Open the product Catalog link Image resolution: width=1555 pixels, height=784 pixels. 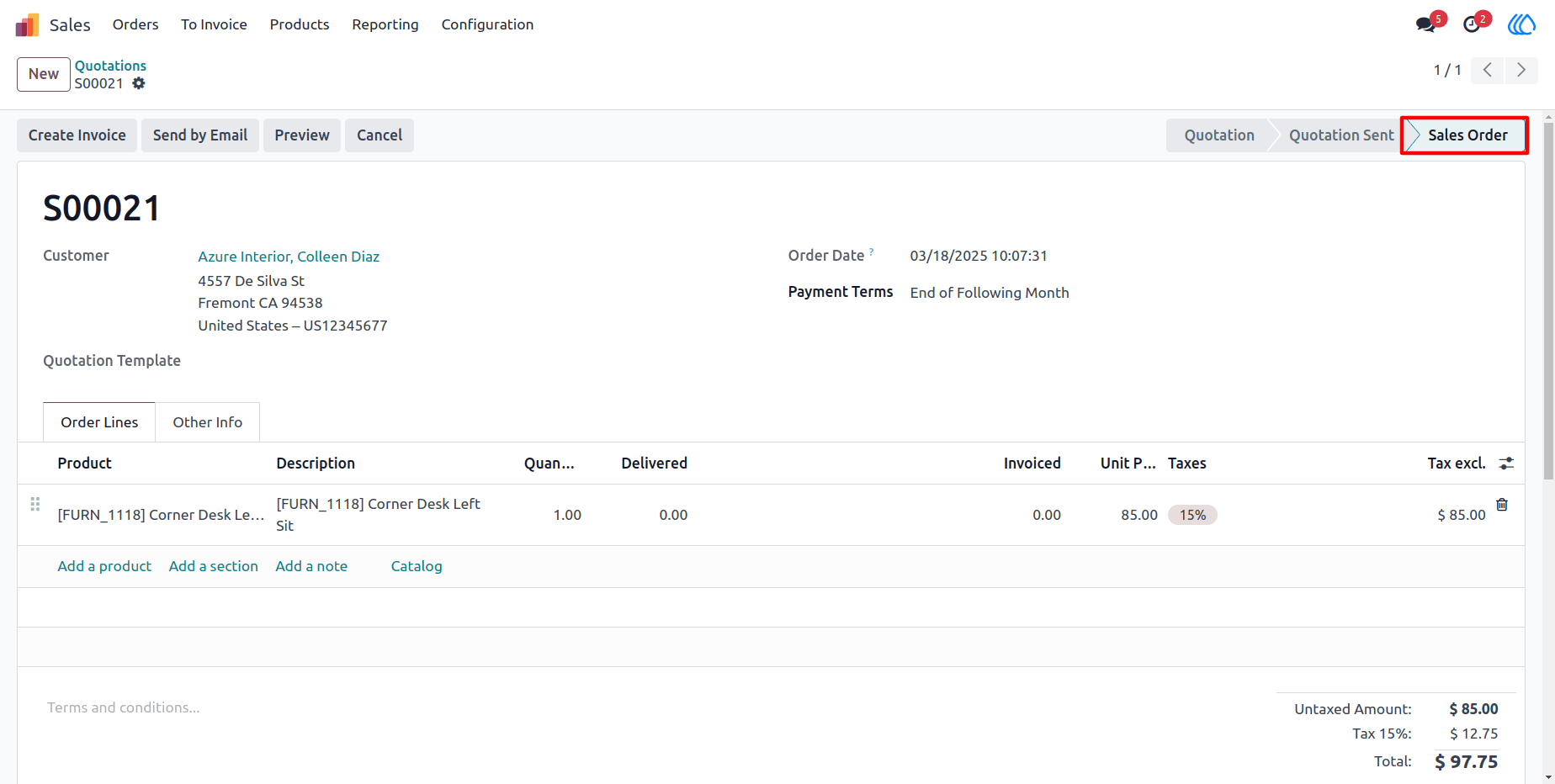[x=417, y=566]
